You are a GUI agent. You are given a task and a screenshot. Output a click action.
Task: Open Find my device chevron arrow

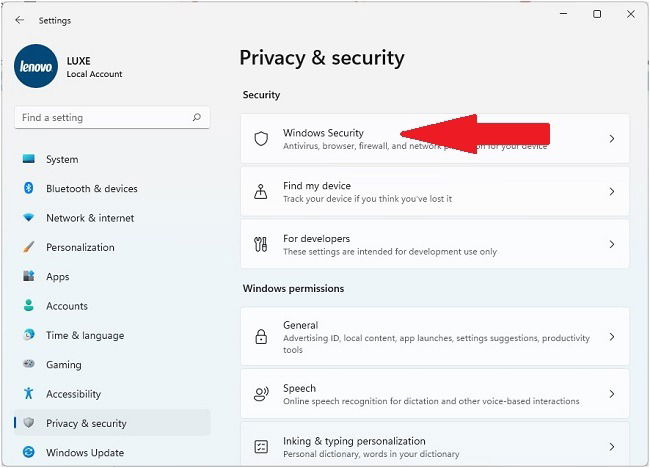point(612,192)
